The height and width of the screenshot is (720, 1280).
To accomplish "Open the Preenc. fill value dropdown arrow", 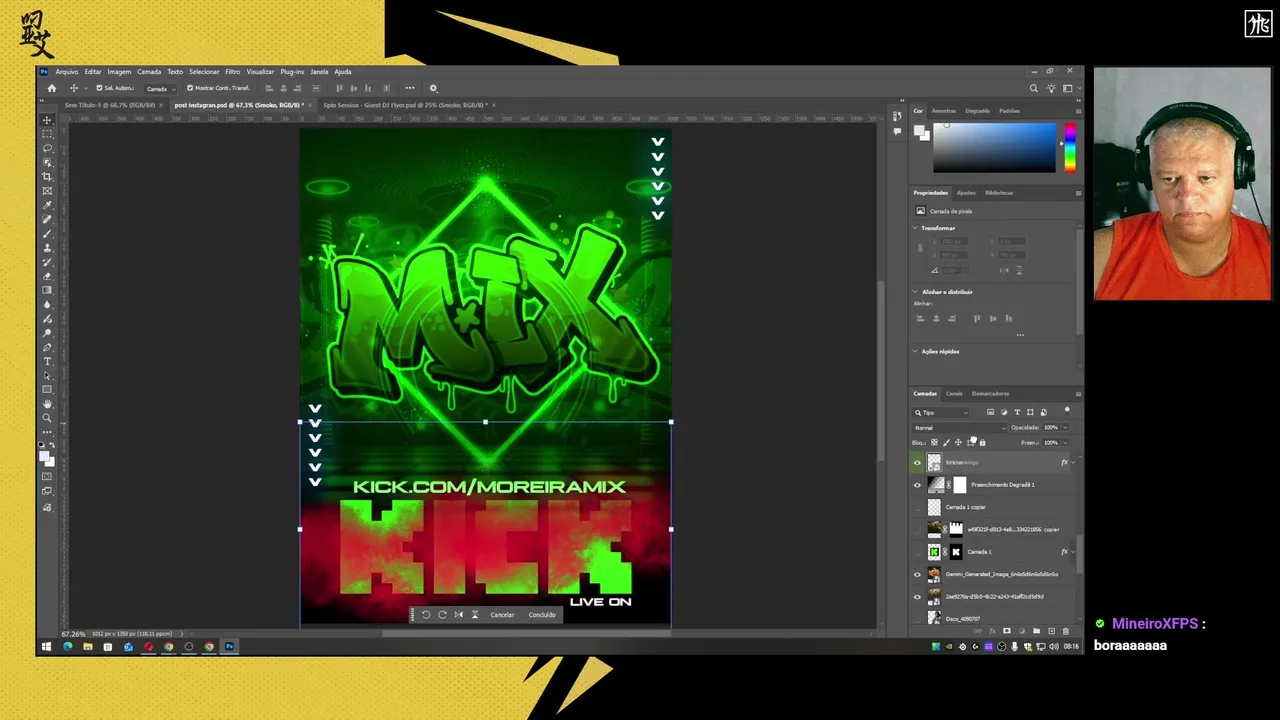I will (1065, 442).
